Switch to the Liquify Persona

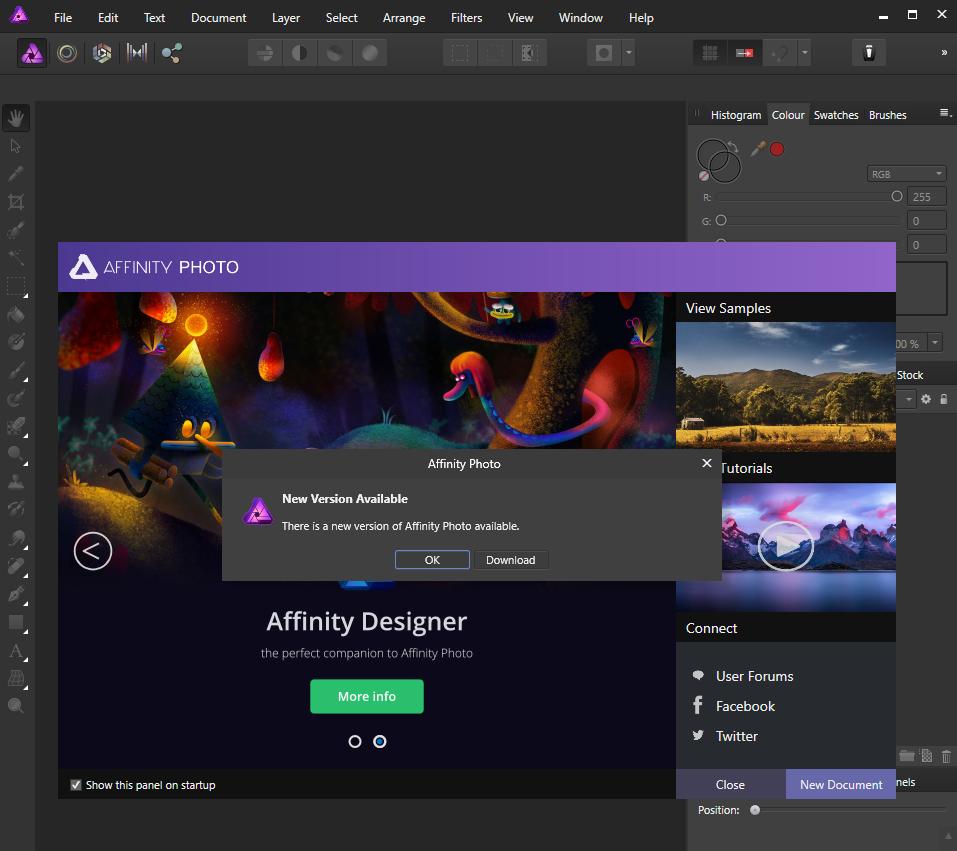coord(67,53)
